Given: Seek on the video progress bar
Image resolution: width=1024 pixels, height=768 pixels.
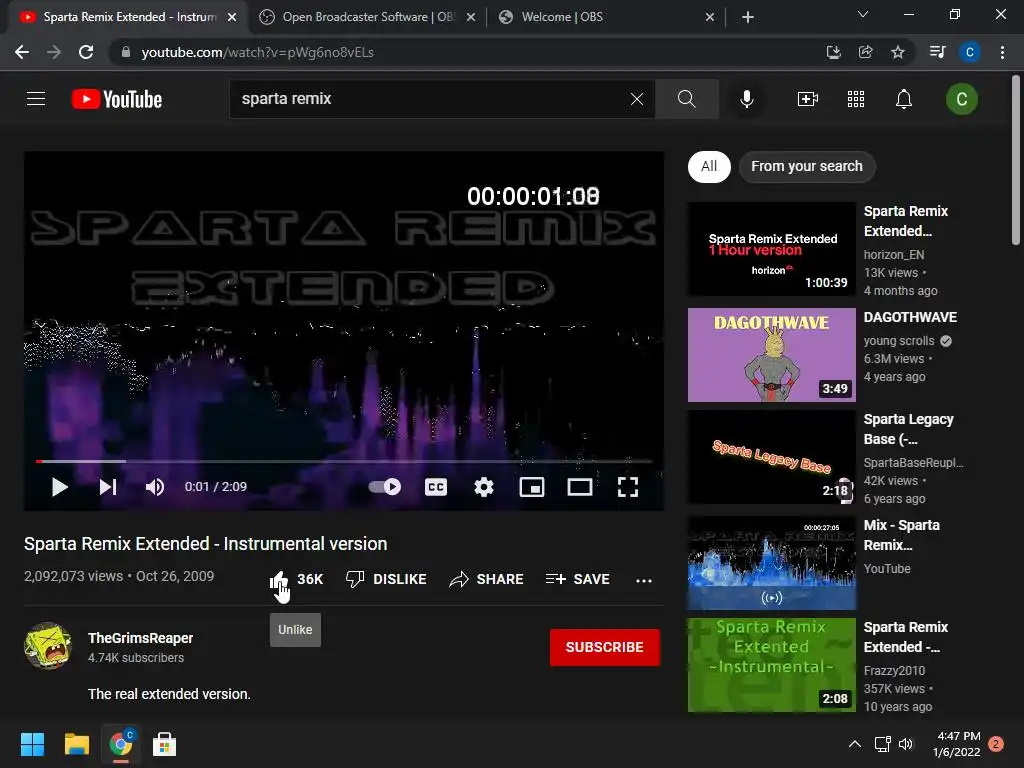Looking at the screenshot, I should click(x=344, y=461).
